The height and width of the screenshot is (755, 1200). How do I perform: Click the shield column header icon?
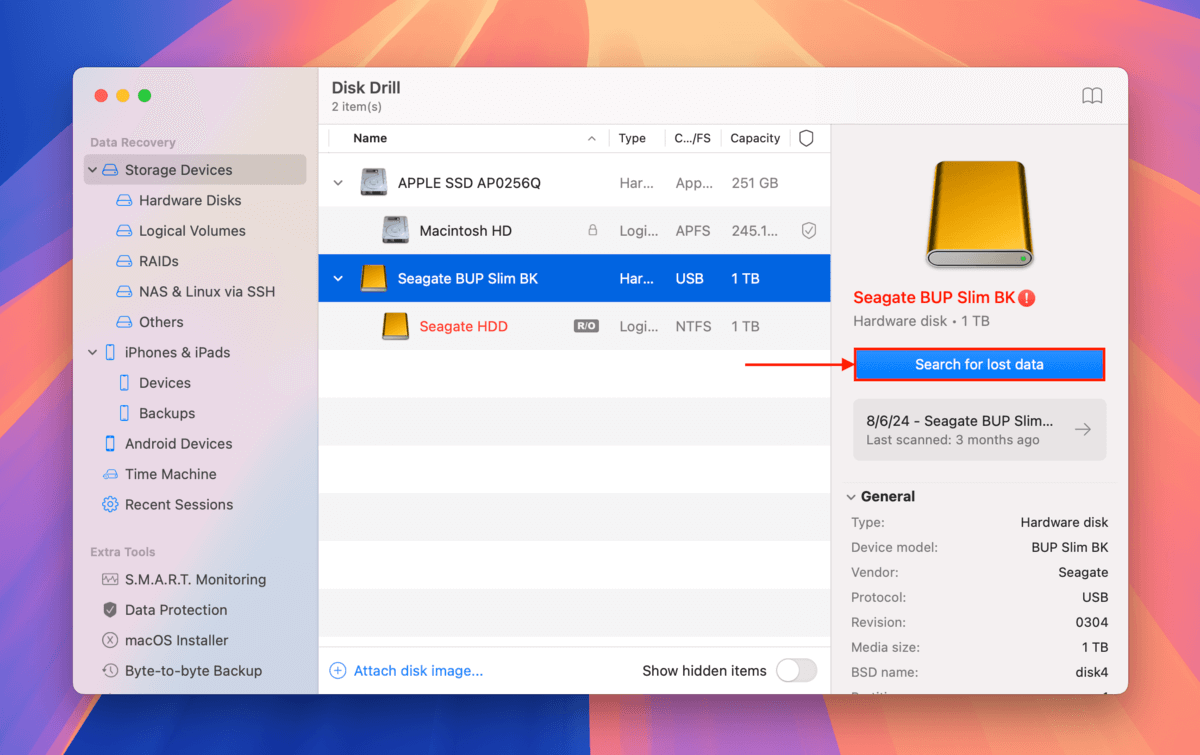pyautogui.click(x=807, y=138)
